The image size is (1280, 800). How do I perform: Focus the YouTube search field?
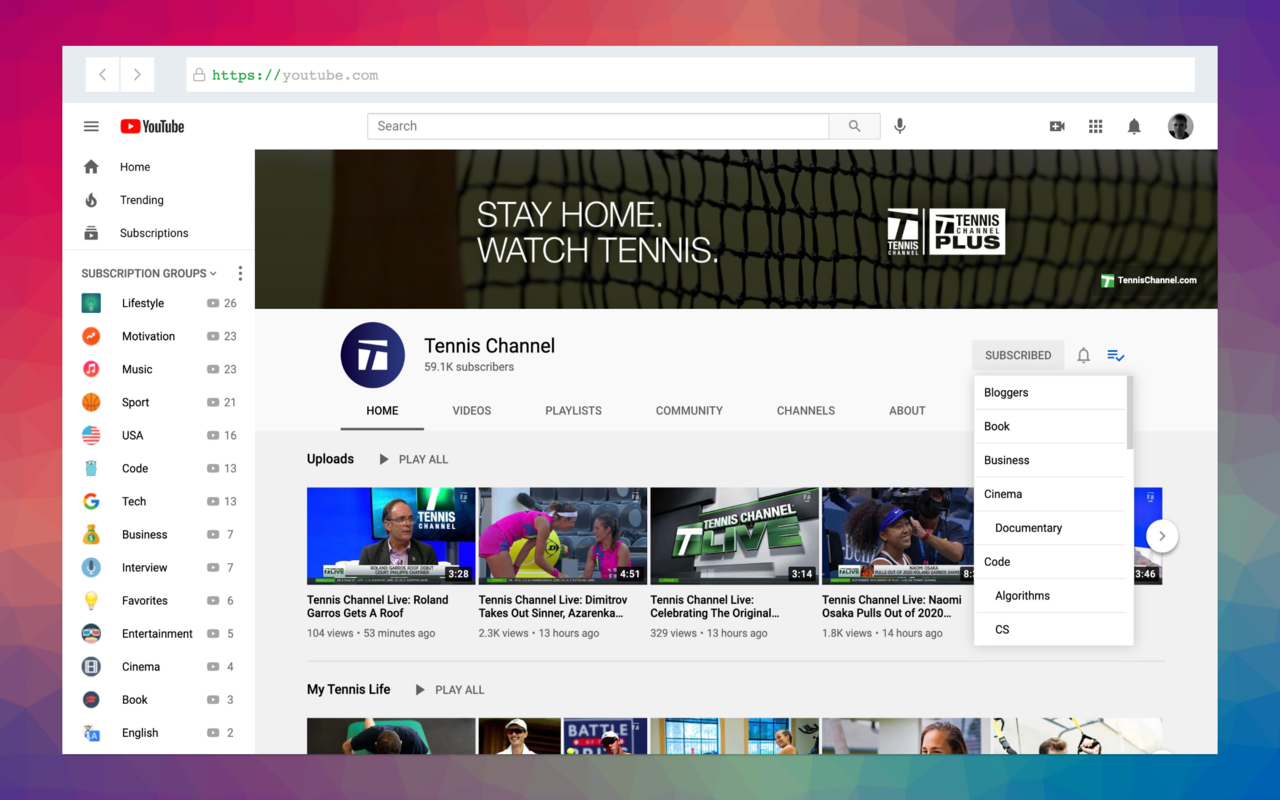pyautogui.click(x=598, y=126)
